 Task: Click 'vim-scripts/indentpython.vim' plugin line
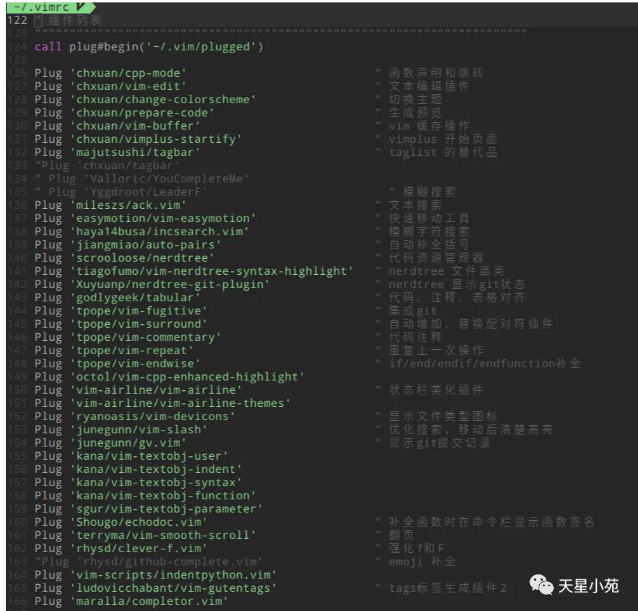155,575
